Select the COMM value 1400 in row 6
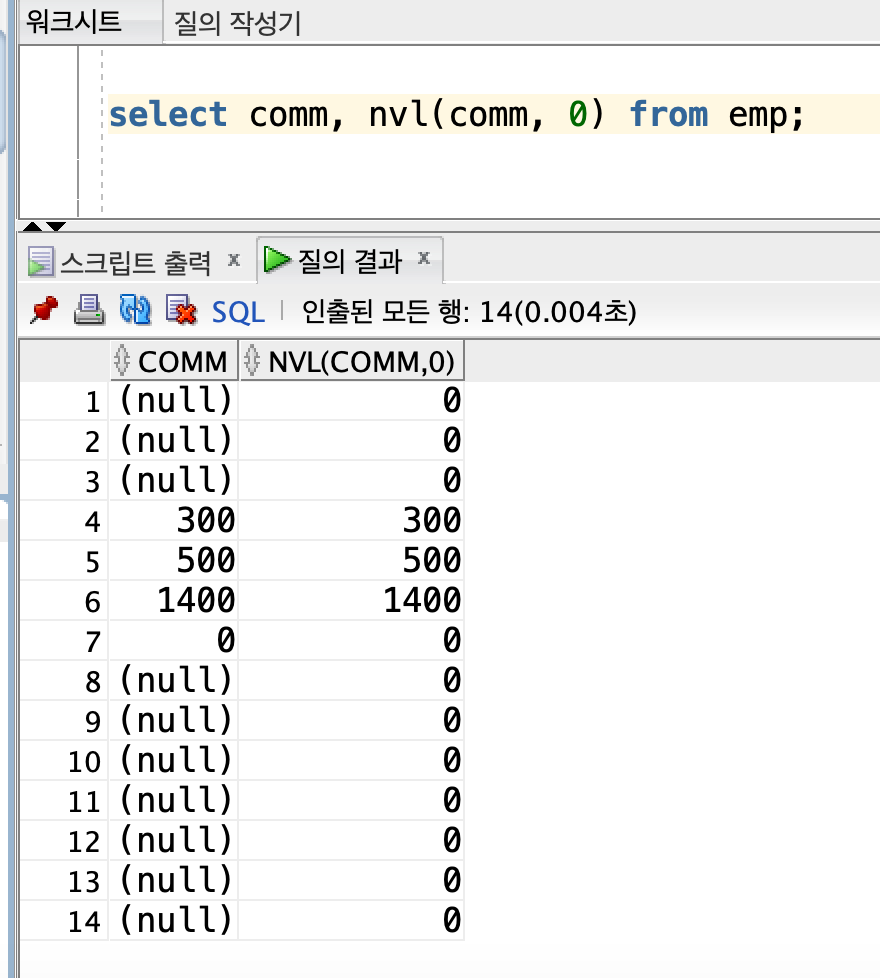Image resolution: width=880 pixels, height=978 pixels. pyautogui.click(x=174, y=600)
